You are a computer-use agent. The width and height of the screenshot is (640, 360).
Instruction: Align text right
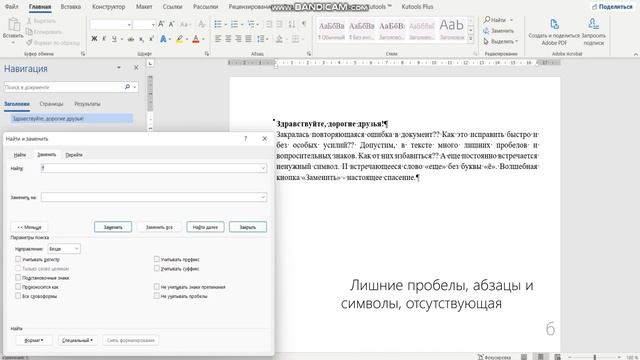click(x=238, y=39)
